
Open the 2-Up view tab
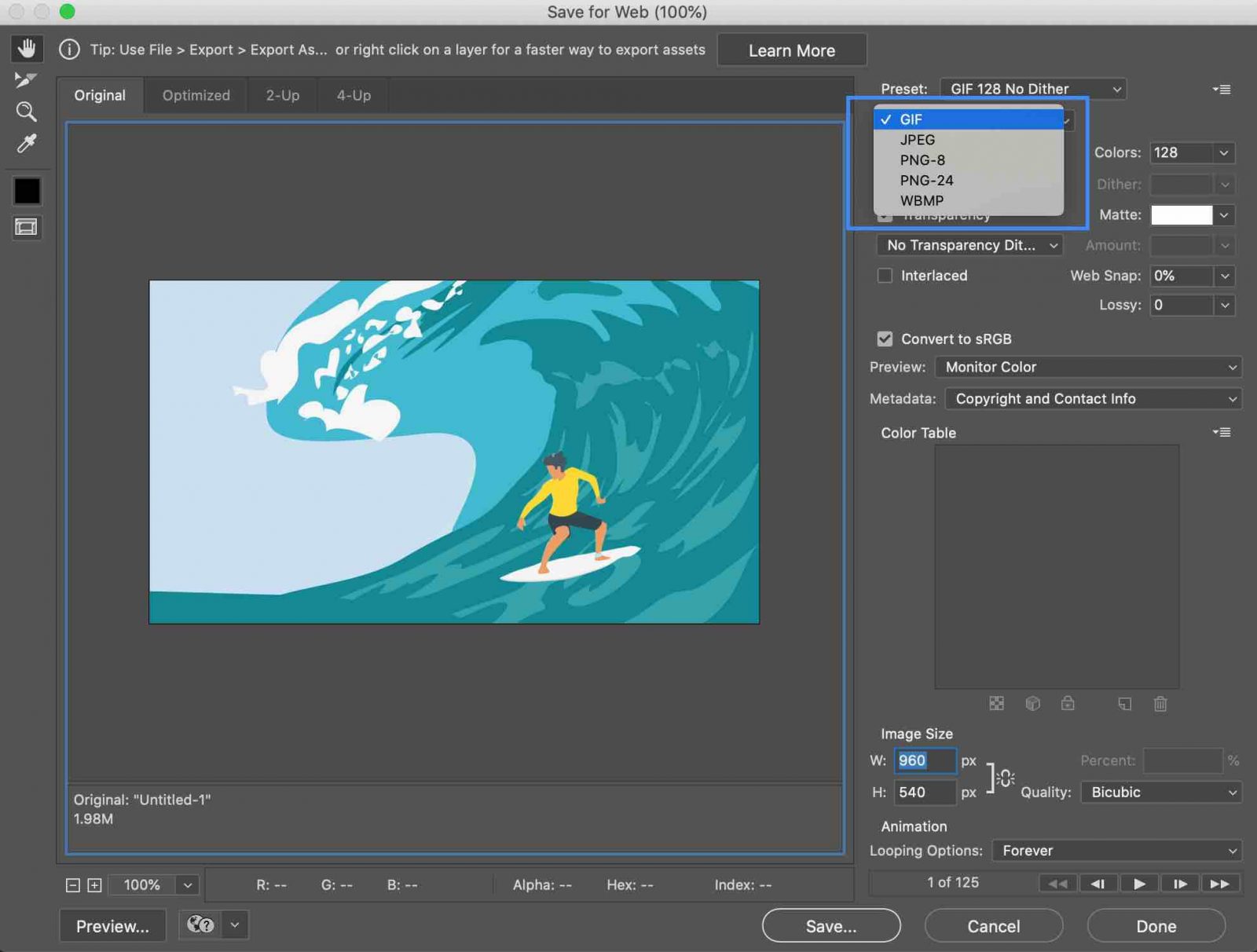(x=281, y=95)
